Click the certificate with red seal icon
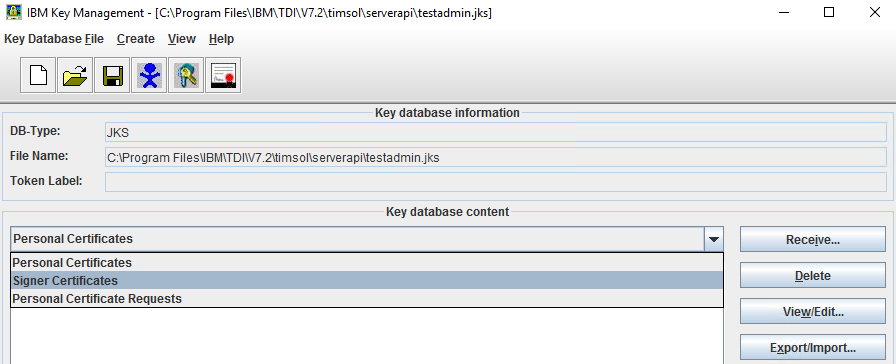This screenshot has width=896, height=364. pos(223,75)
